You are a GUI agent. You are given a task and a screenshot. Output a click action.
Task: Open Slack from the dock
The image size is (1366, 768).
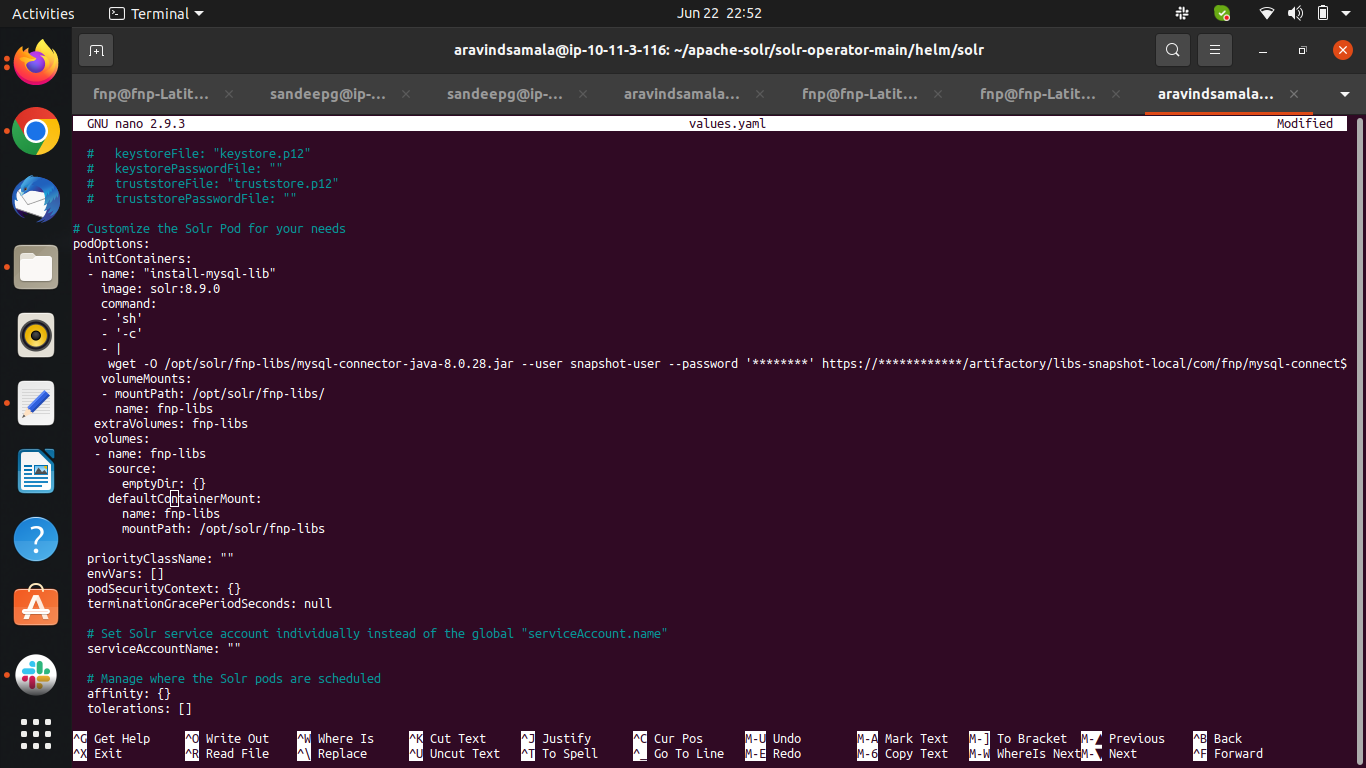click(x=35, y=674)
